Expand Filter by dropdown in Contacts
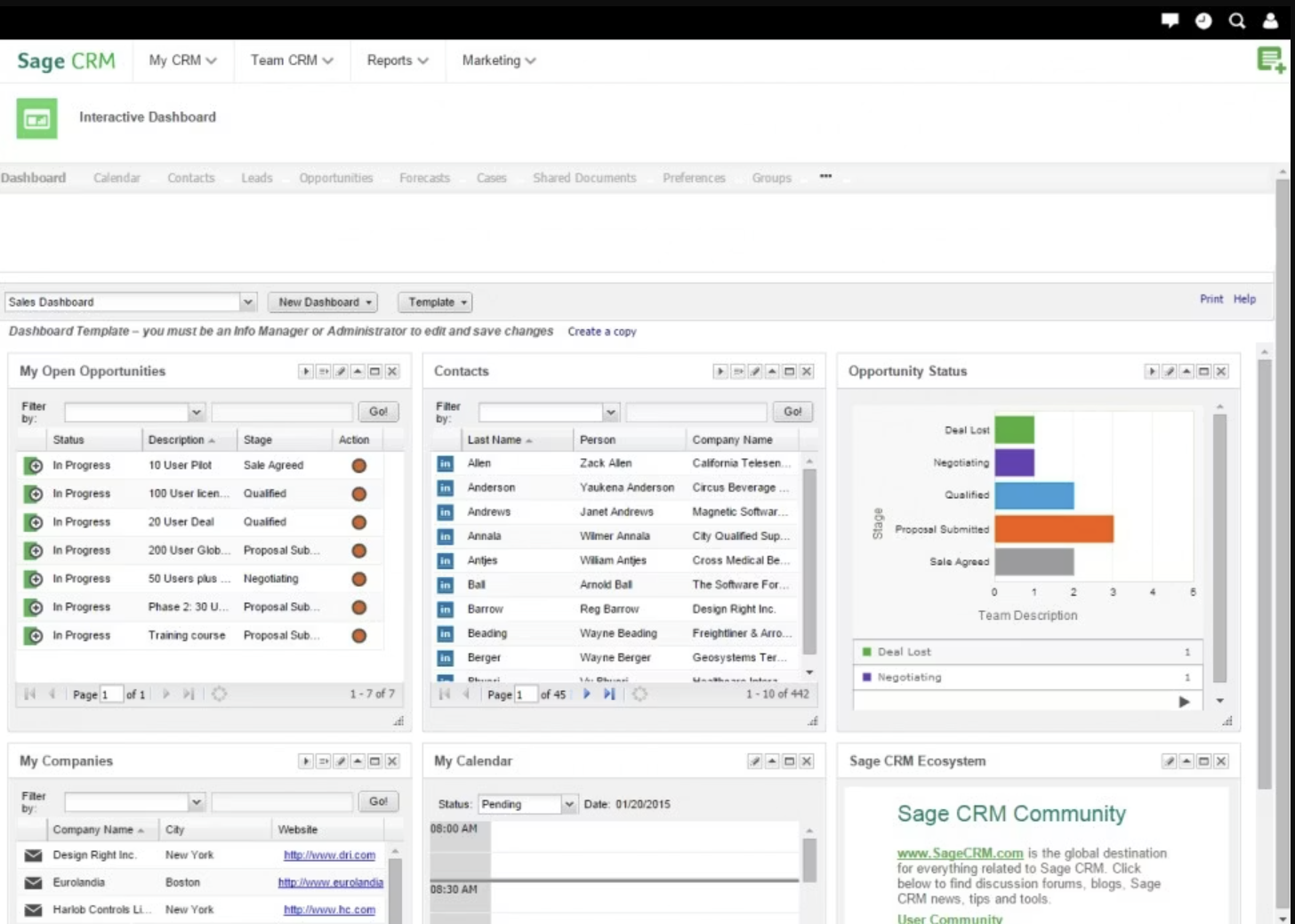 (x=611, y=413)
